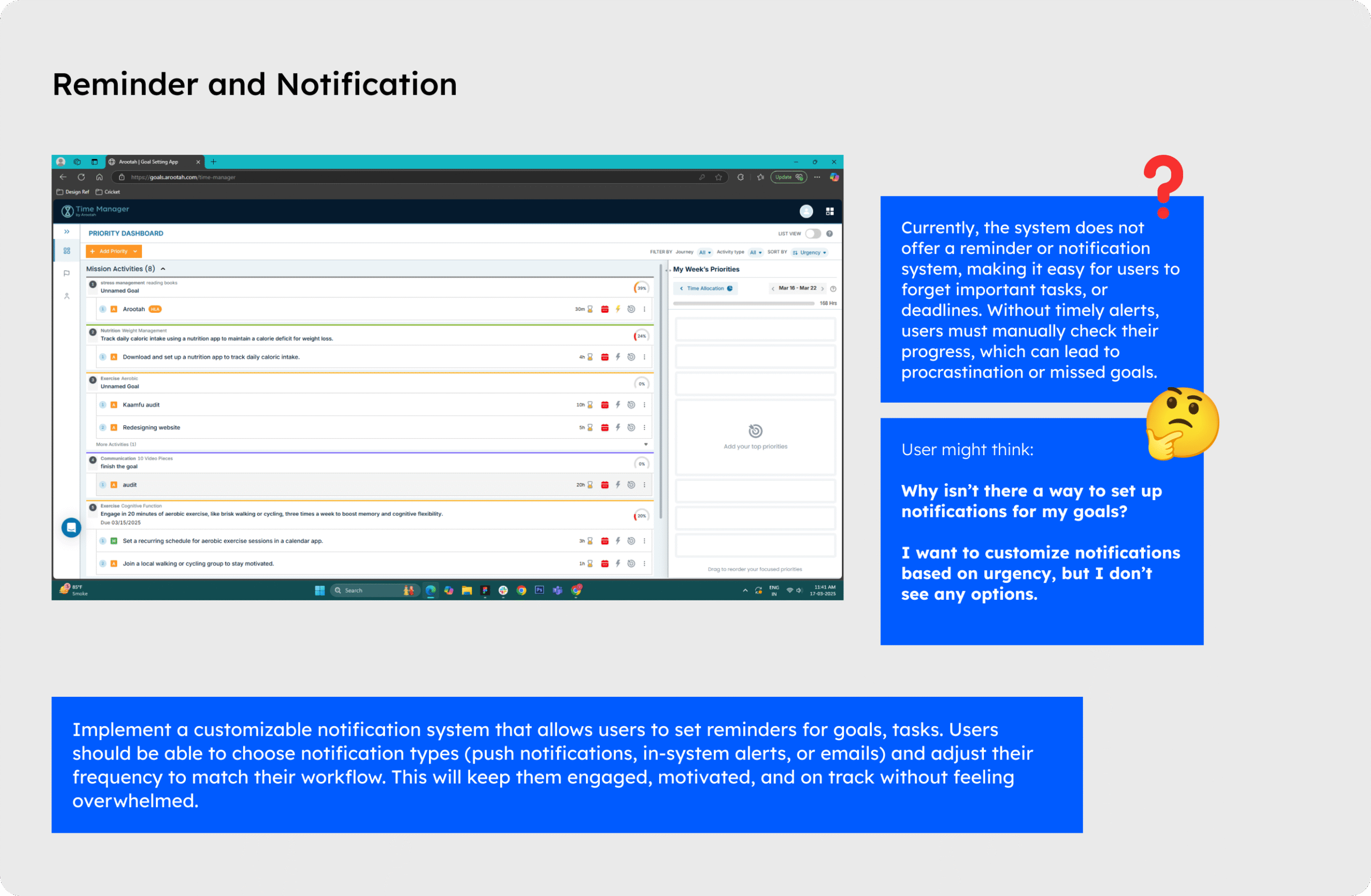Open the Windows Start menu
The height and width of the screenshot is (896, 1371).
320,591
